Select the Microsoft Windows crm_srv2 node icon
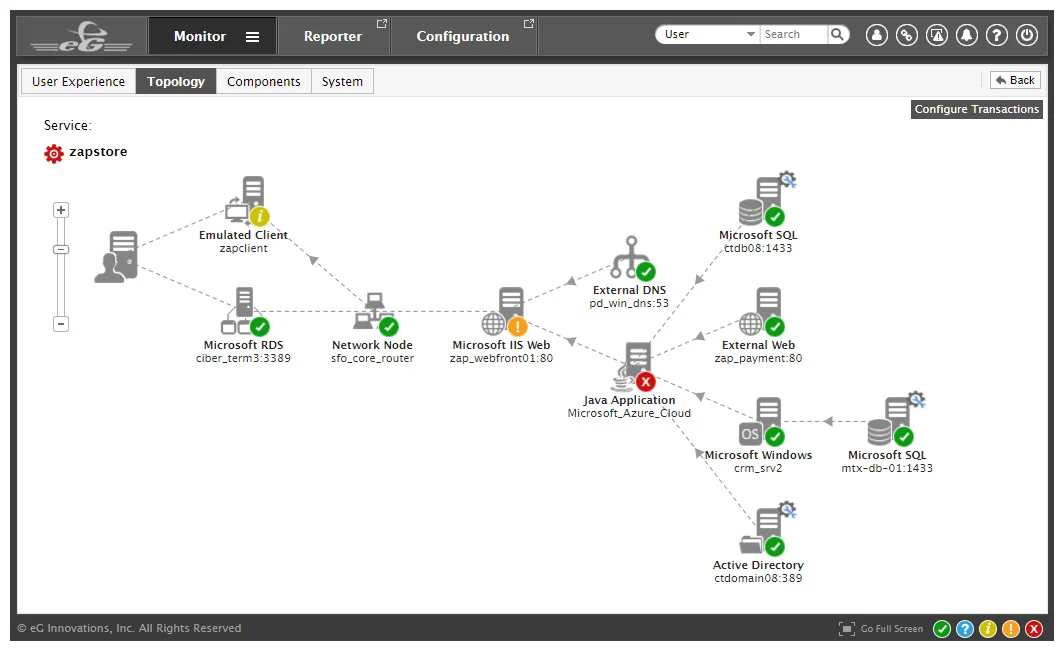 (761, 422)
